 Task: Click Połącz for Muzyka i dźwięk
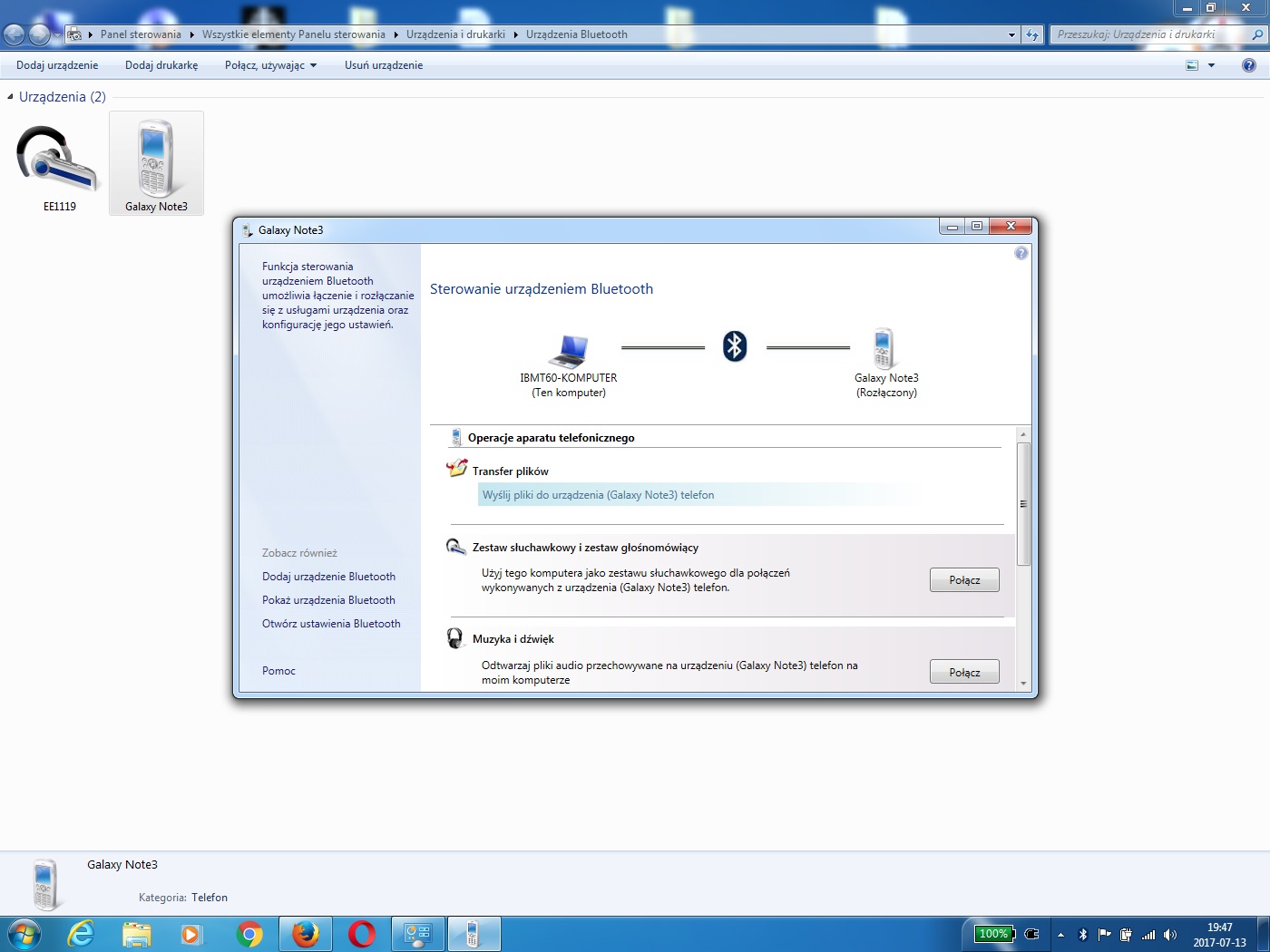coord(964,672)
